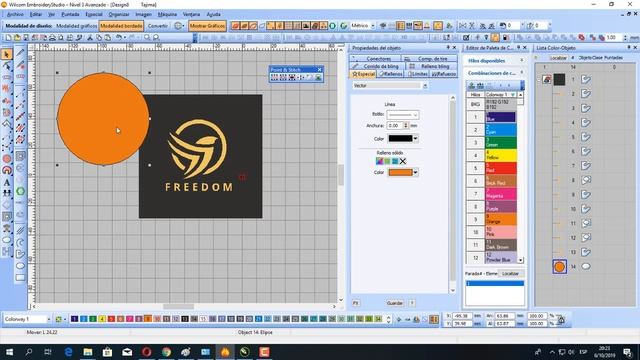
Task: Switch to the Rellenos tab
Action: (x=391, y=74)
